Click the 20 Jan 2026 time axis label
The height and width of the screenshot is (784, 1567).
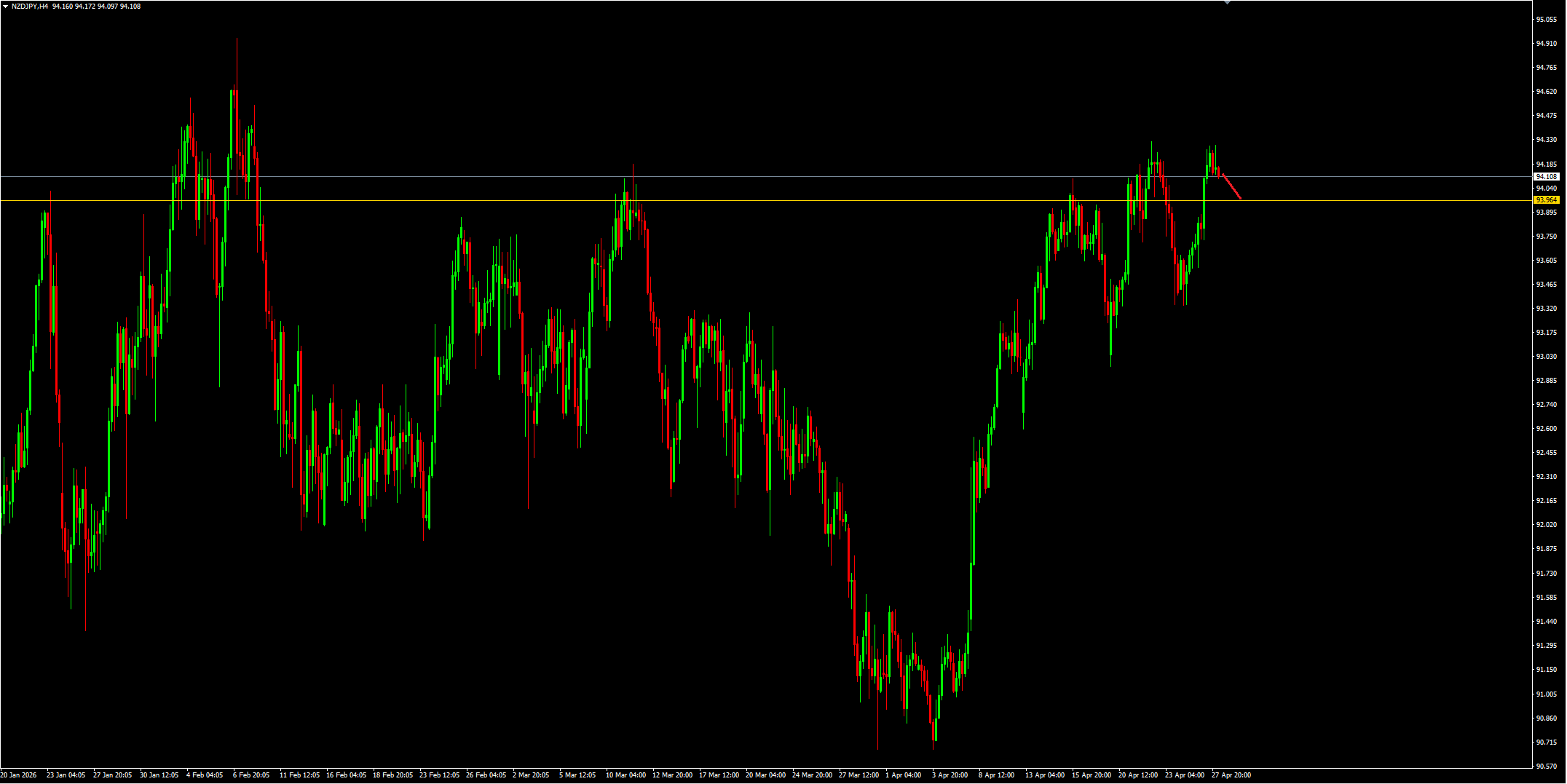click(x=18, y=775)
